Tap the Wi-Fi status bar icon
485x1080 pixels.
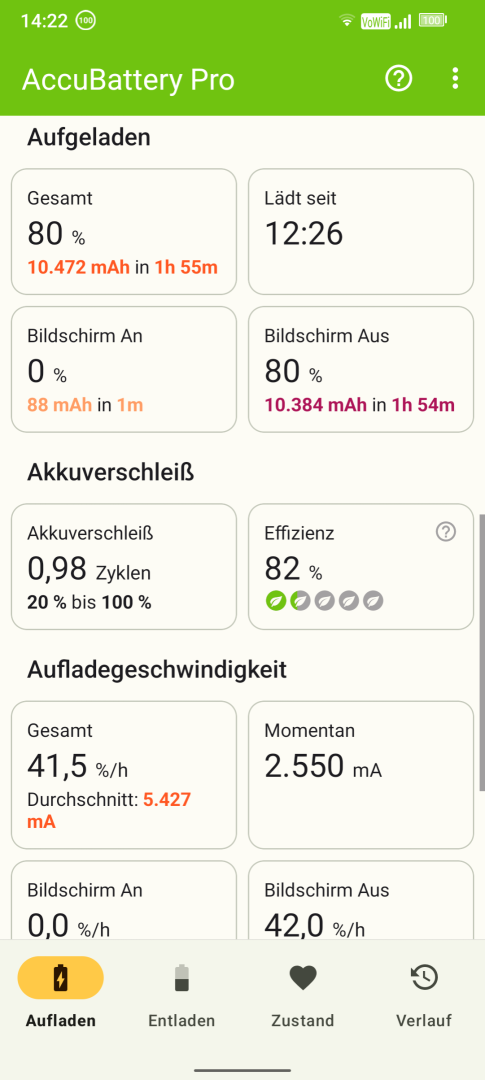tap(346, 21)
